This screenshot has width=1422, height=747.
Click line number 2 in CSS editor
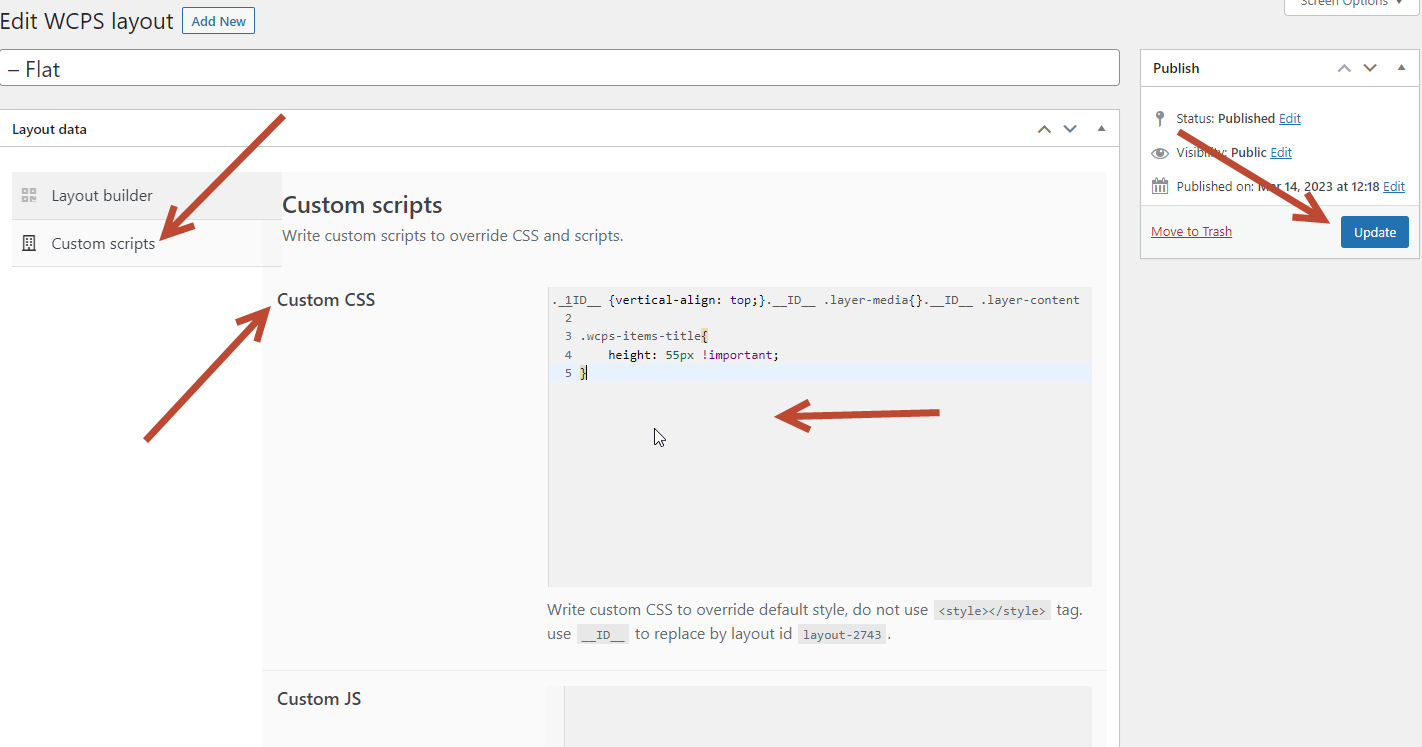click(x=568, y=318)
